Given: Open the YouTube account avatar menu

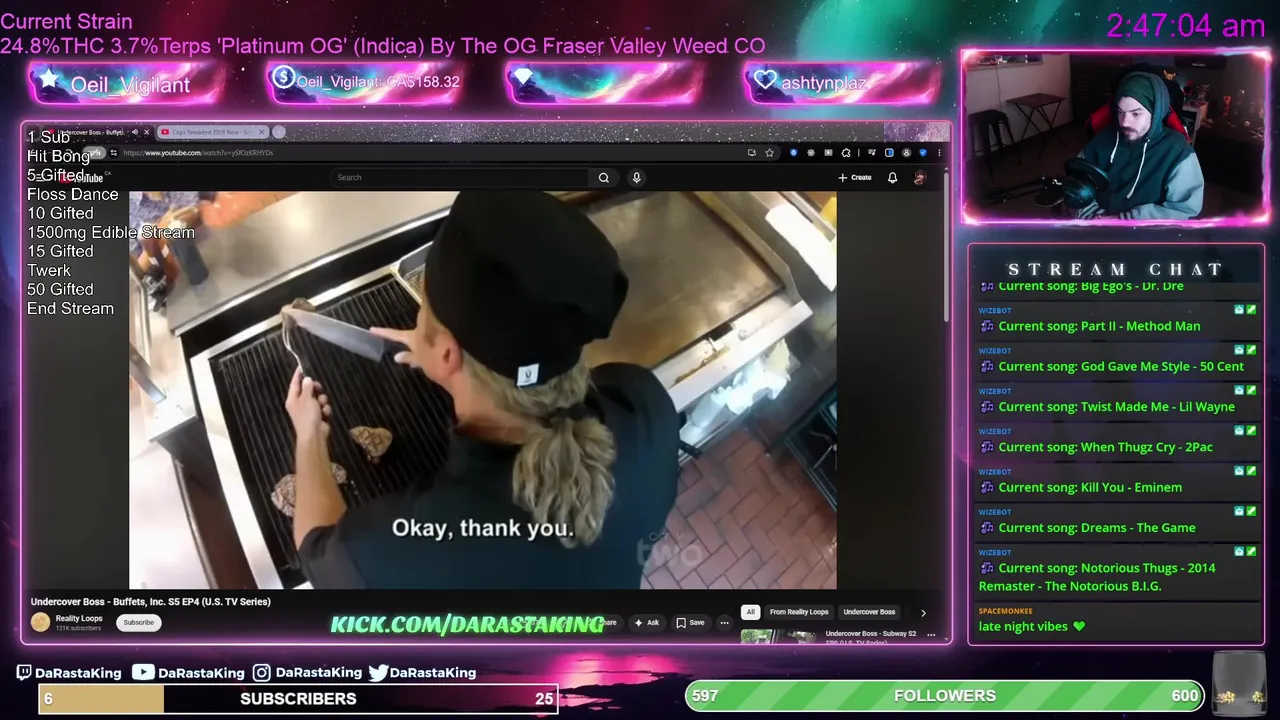Looking at the screenshot, I should click(x=919, y=177).
